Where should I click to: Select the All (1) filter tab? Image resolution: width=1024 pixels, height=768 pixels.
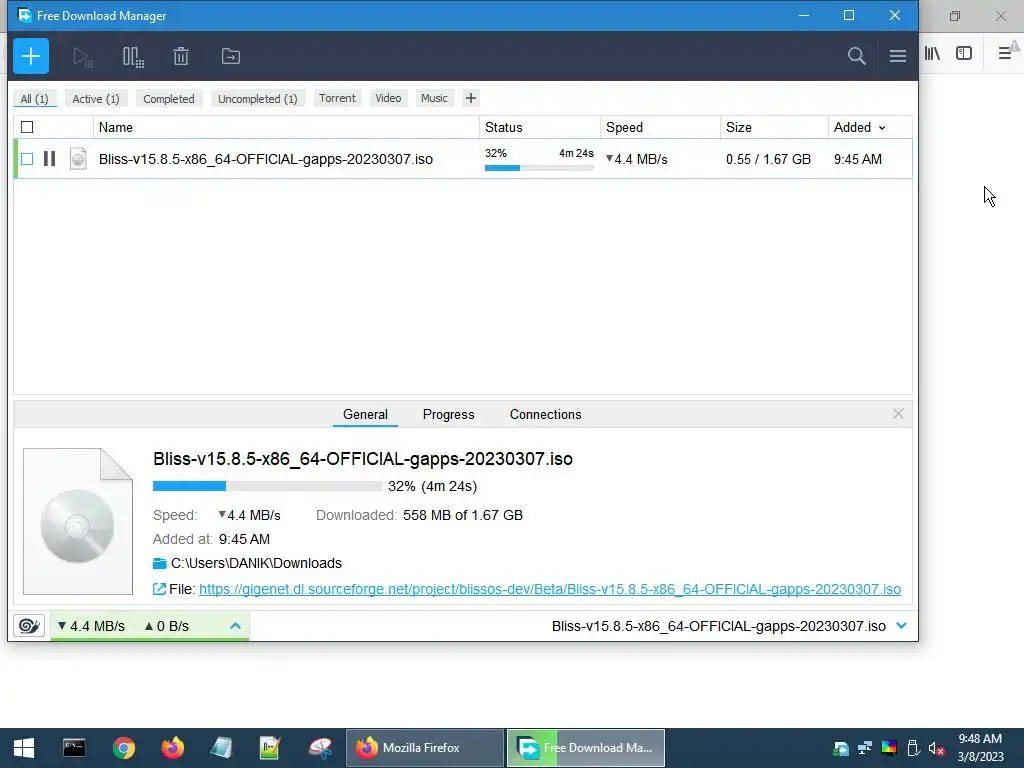pyautogui.click(x=35, y=99)
